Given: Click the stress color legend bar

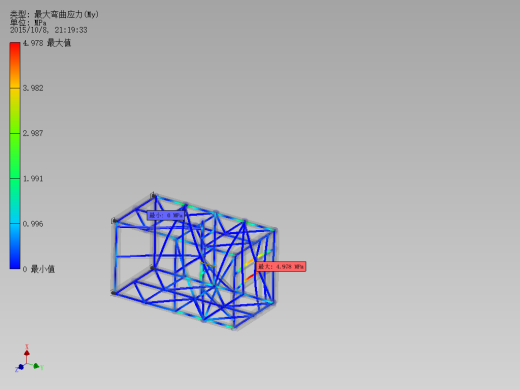Looking at the screenshot, I should tap(15, 155).
